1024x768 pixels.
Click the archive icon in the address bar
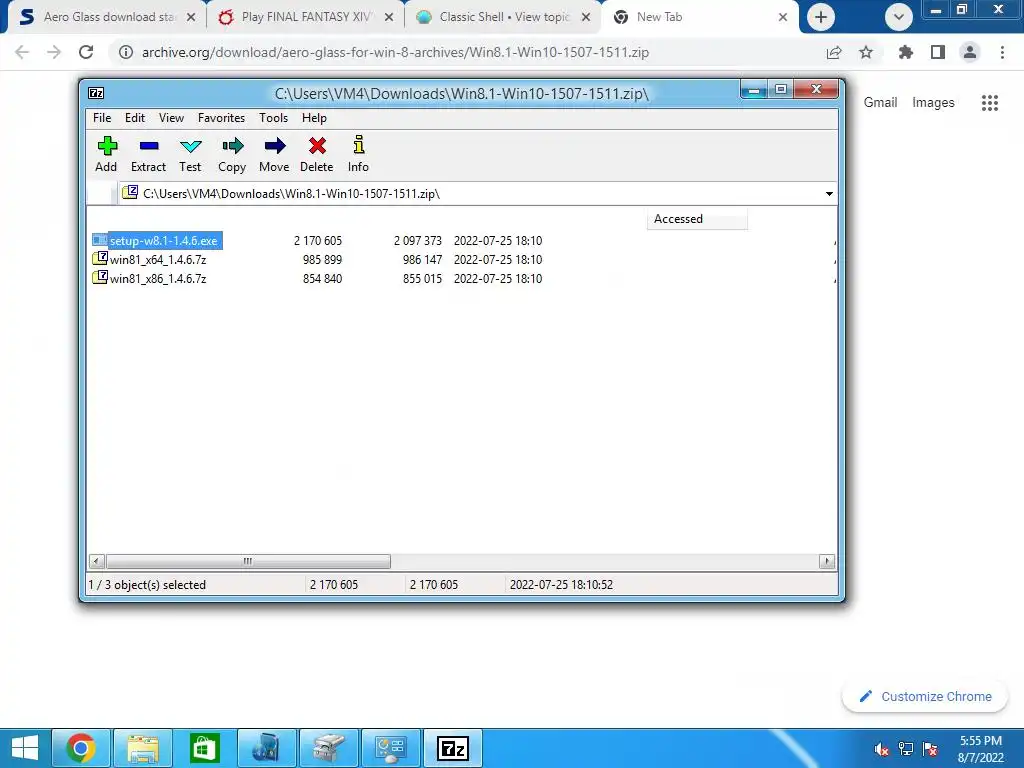130,192
